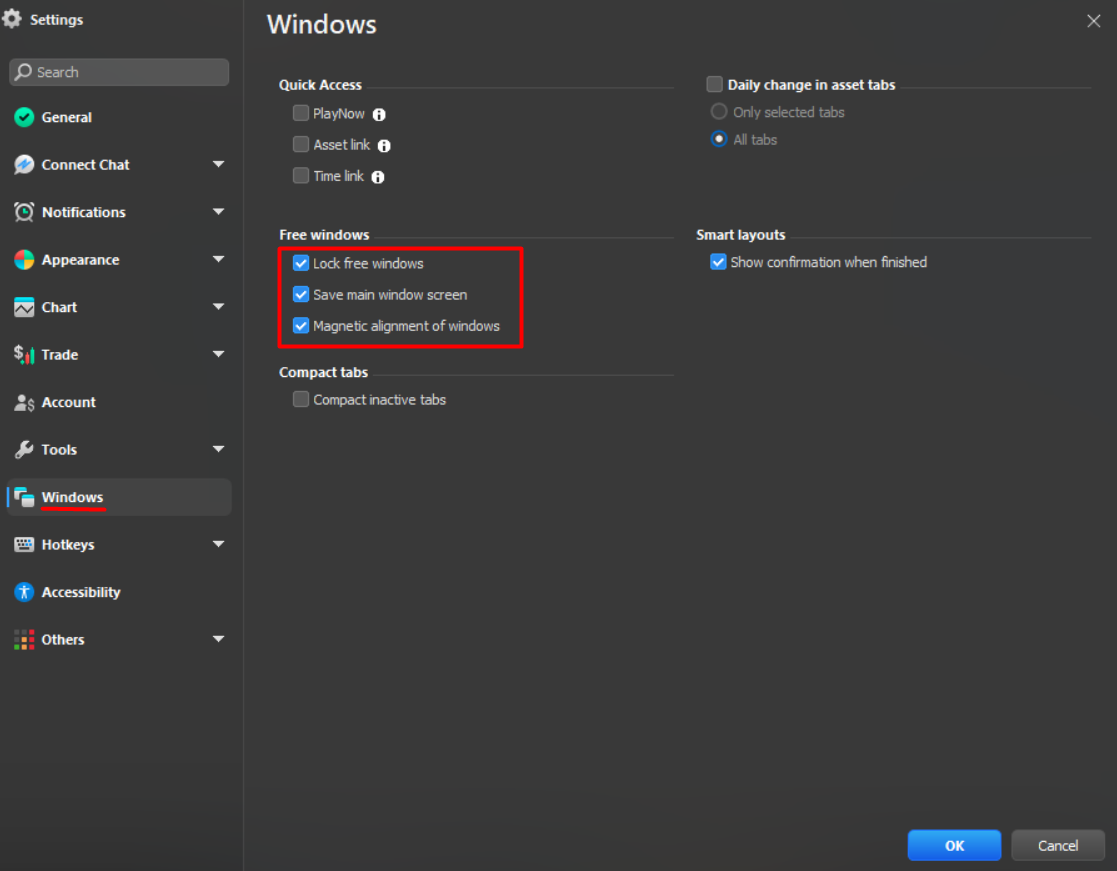Expand the Chart section arrow
The height and width of the screenshot is (871, 1117).
coord(218,307)
